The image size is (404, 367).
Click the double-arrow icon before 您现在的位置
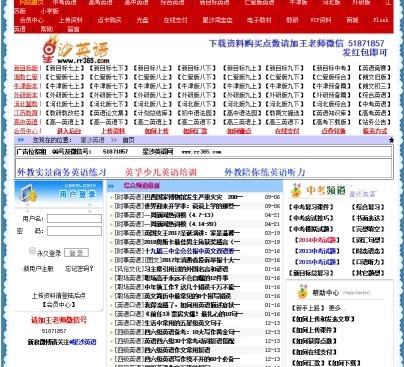(x=20, y=140)
